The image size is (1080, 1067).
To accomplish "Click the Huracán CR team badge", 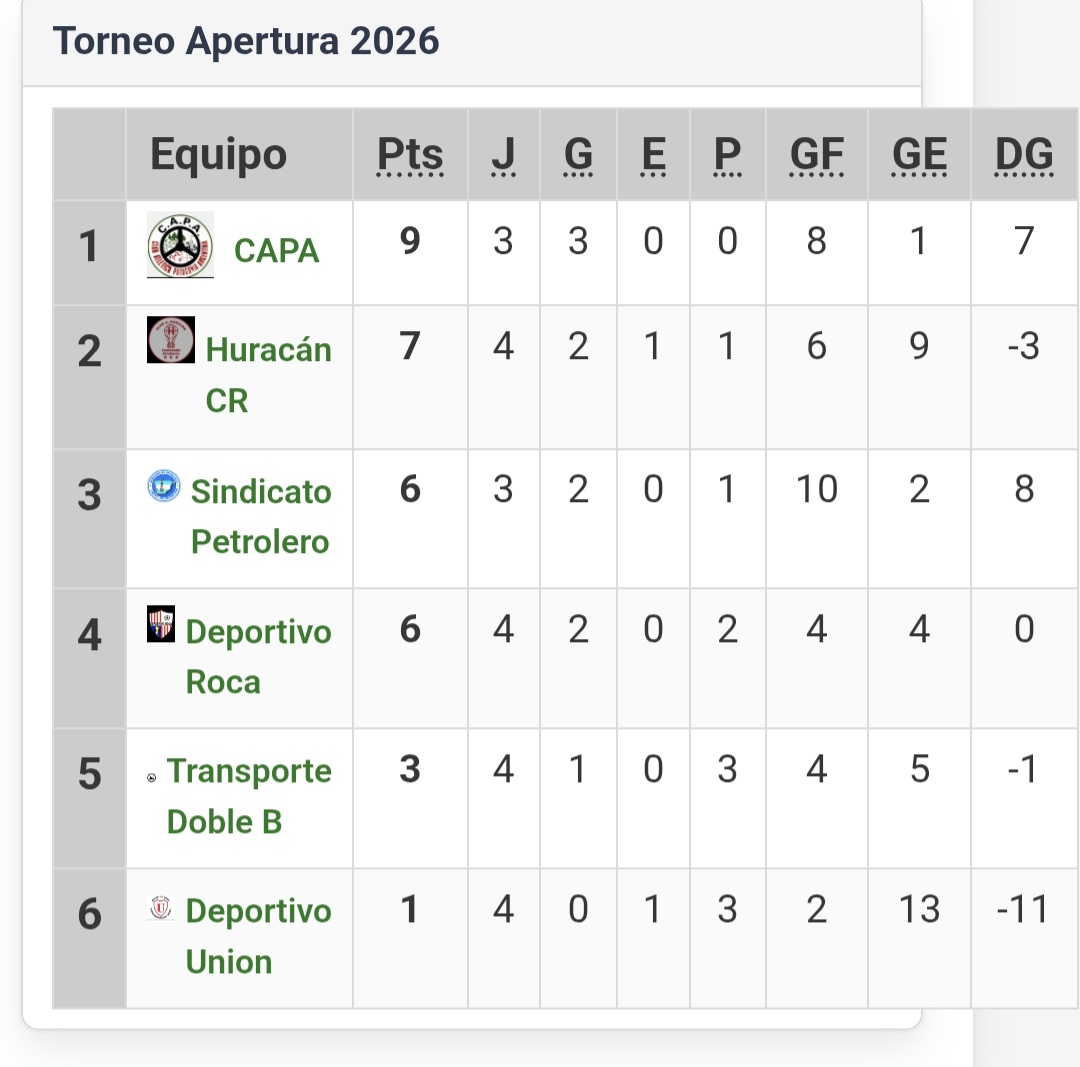I will [x=171, y=340].
